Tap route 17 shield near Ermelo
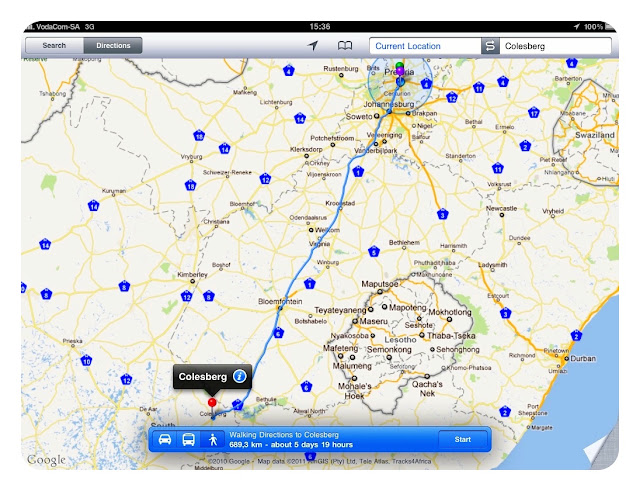Image resolution: width=640 pixels, height=491 pixels. pyautogui.click(x=533, y=112)
